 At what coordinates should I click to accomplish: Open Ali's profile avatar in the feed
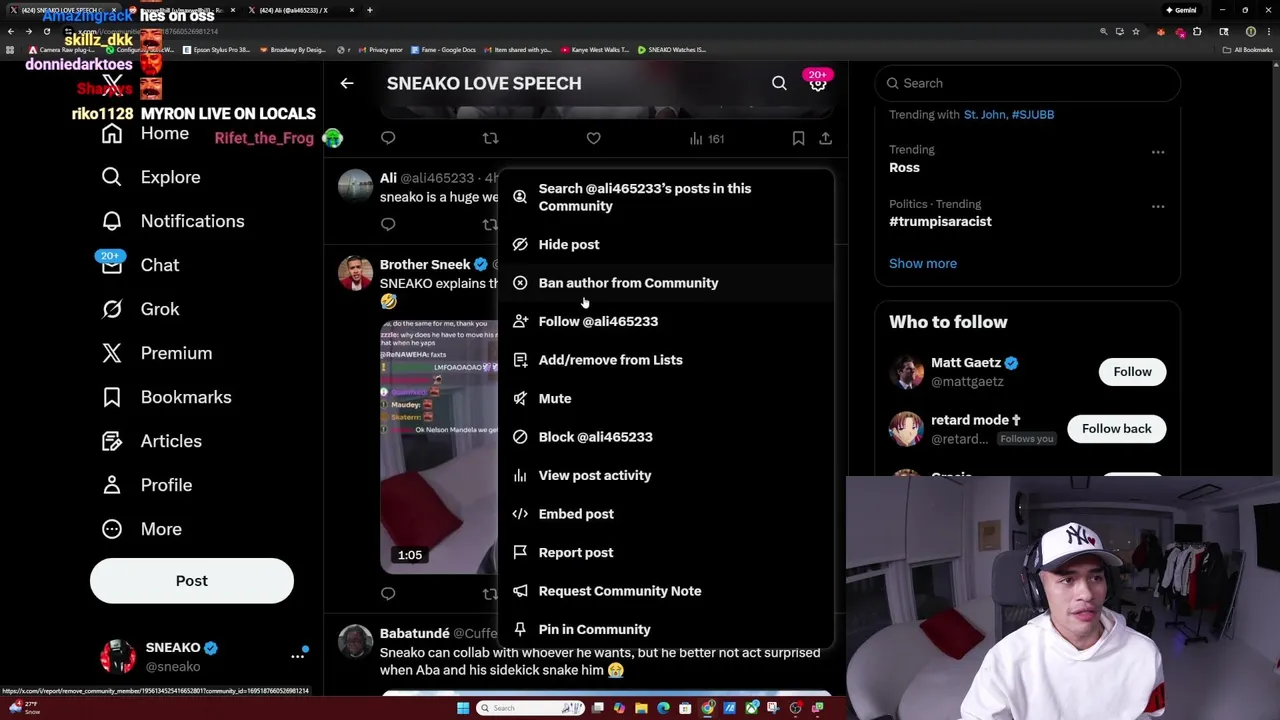[x=355, y=186]
